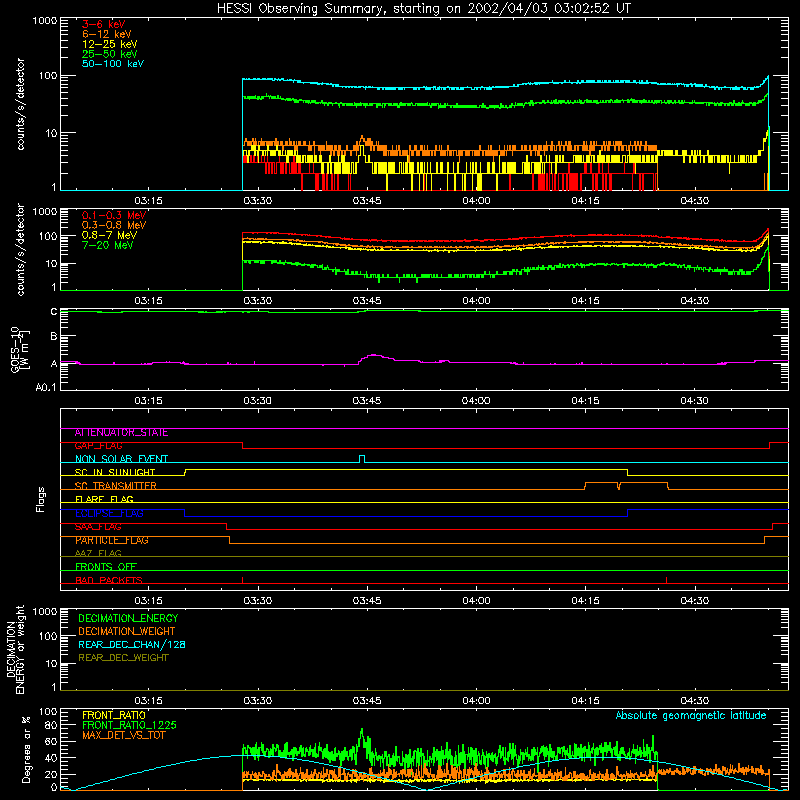Click the SAA_FLAG label

tap(98, 527)
